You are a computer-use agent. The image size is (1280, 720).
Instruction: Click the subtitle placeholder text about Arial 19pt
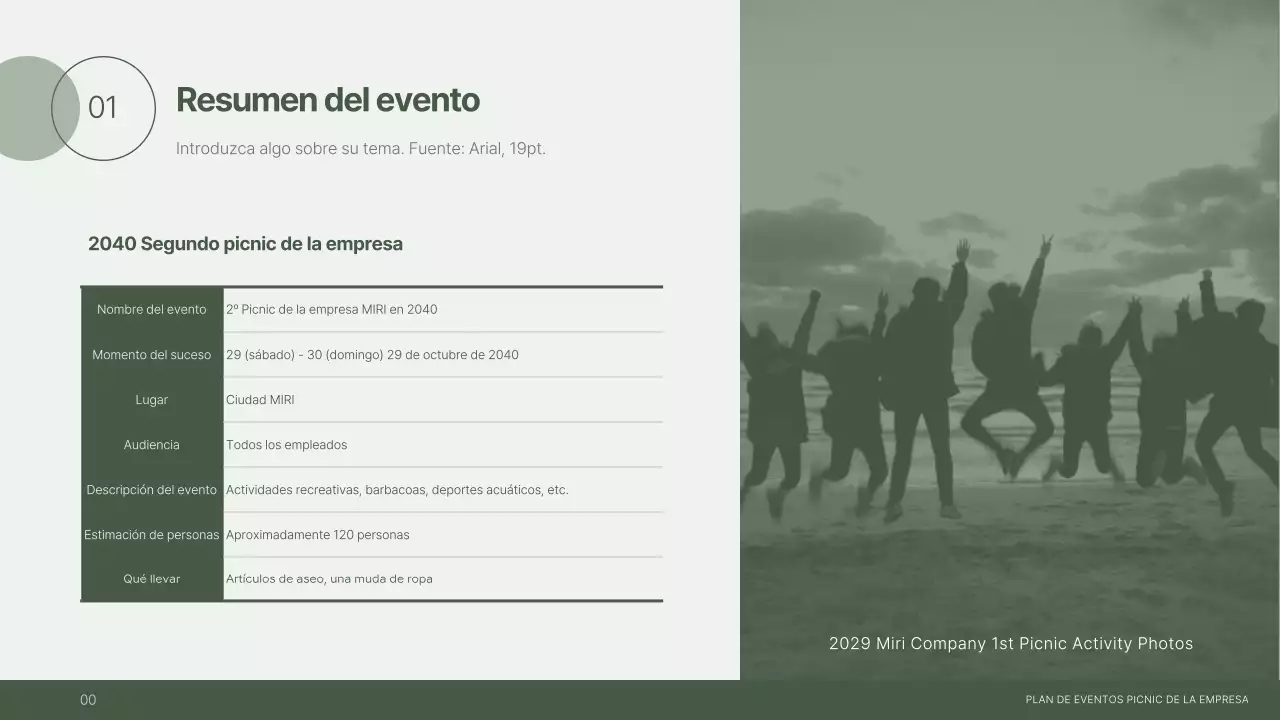click(x=361, y=148)
